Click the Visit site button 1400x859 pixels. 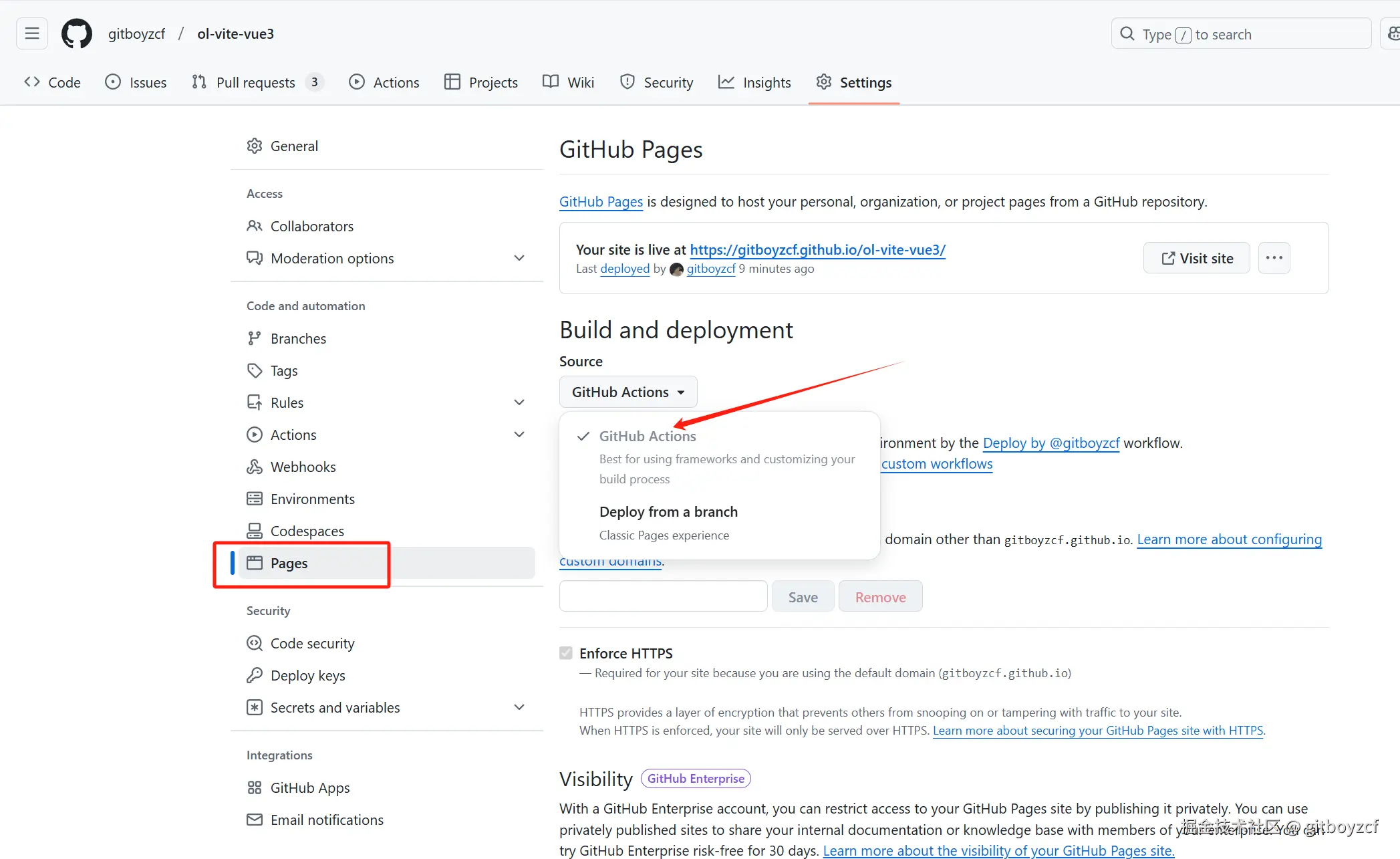tap(1196, 257)
